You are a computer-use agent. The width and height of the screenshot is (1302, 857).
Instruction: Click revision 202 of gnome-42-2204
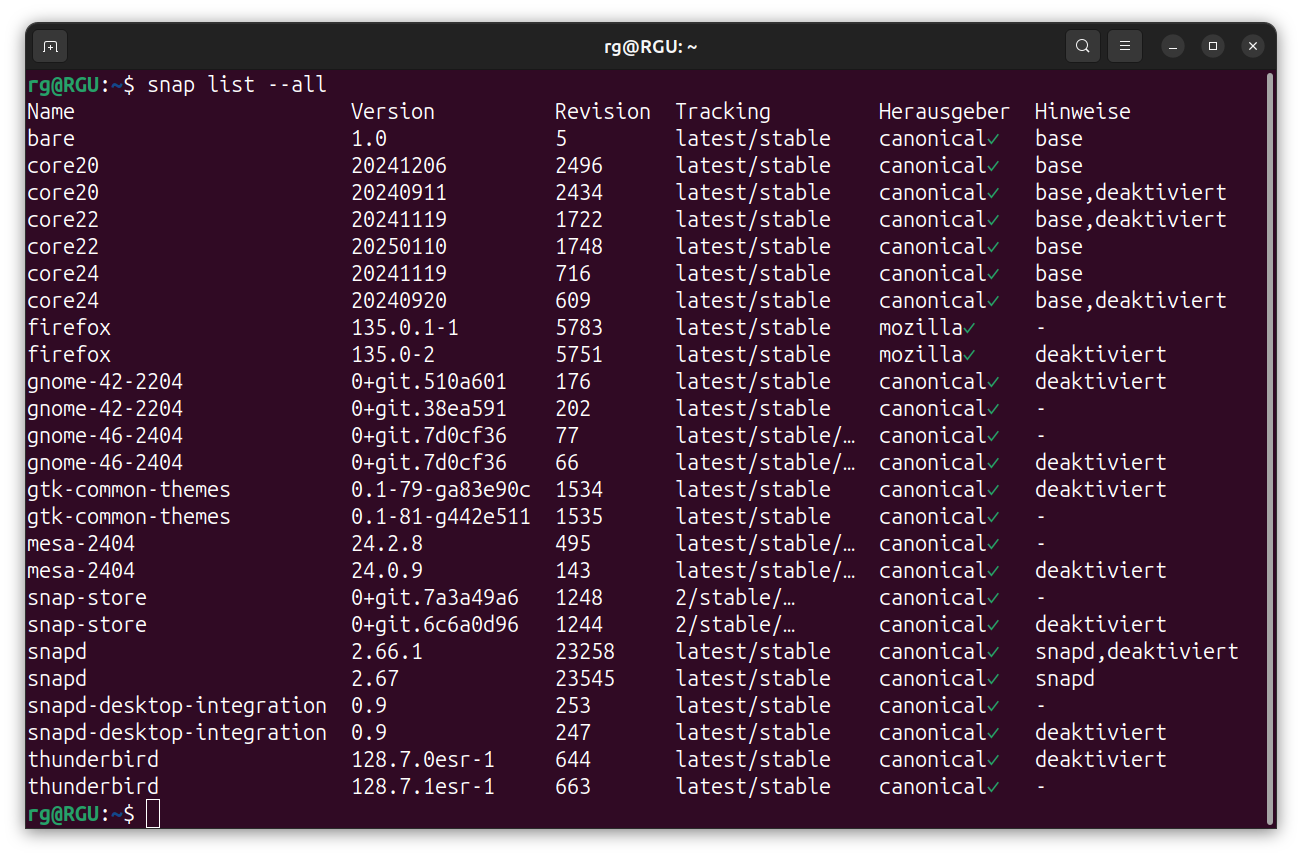(x=573, y=409)
